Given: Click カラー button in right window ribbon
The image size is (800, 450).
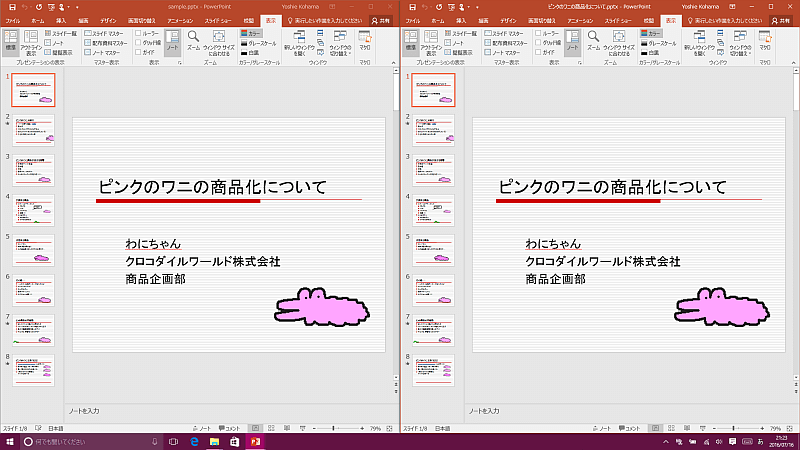Looking at the screenshot, I should click(651, 33).
